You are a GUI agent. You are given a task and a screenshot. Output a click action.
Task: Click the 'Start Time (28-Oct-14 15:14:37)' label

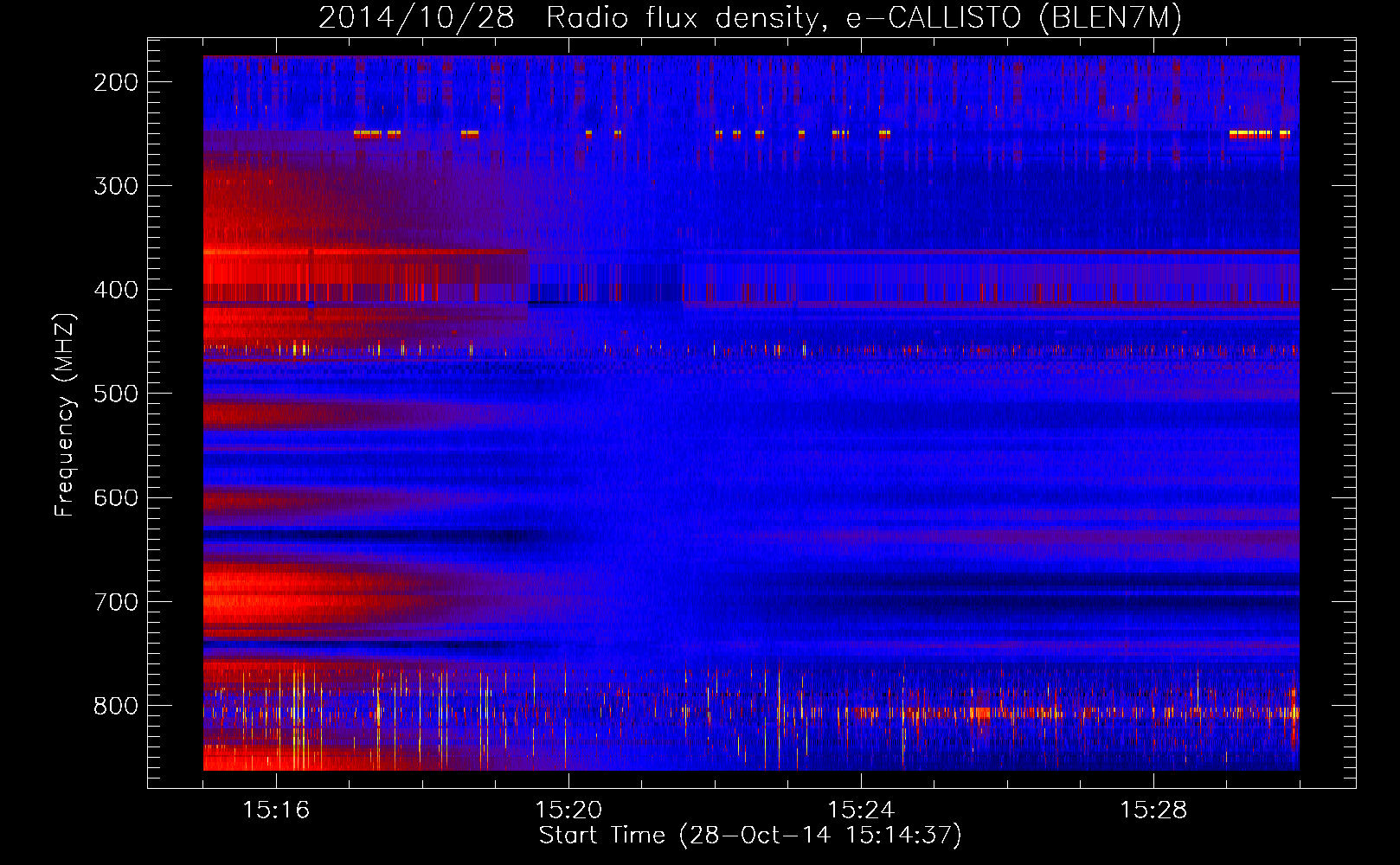[x=750, y=836]
